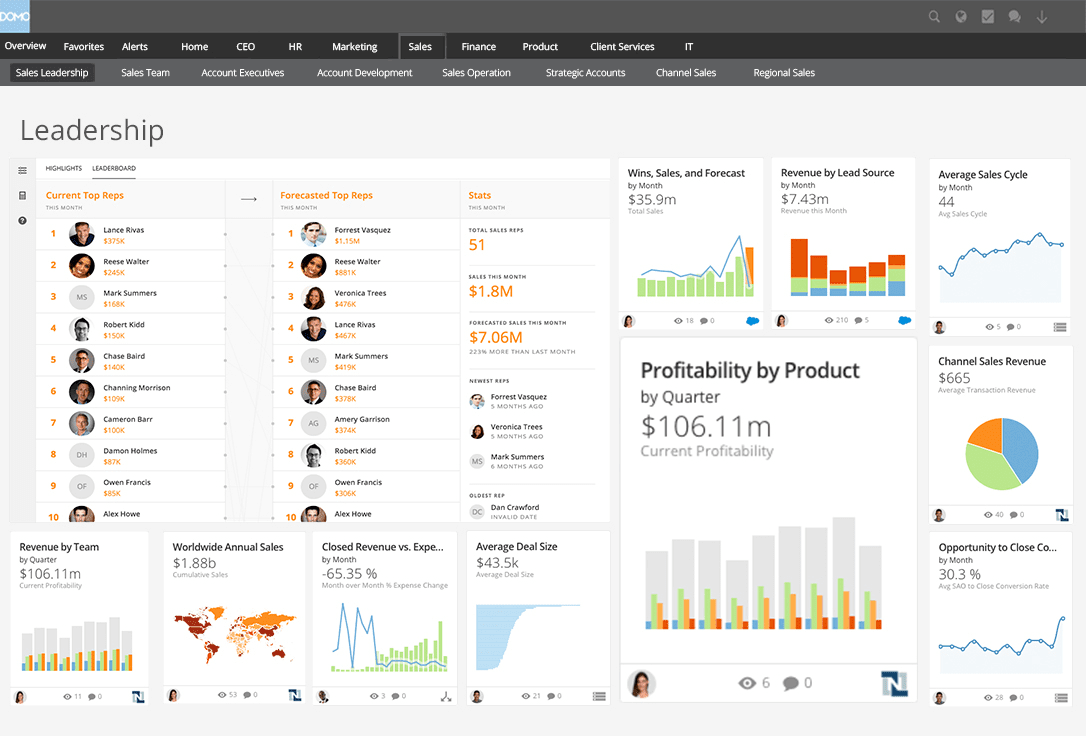Click Worldwide Annual Sales map chart
This screenshot has width=1086, height=736.
coord(235,634)
